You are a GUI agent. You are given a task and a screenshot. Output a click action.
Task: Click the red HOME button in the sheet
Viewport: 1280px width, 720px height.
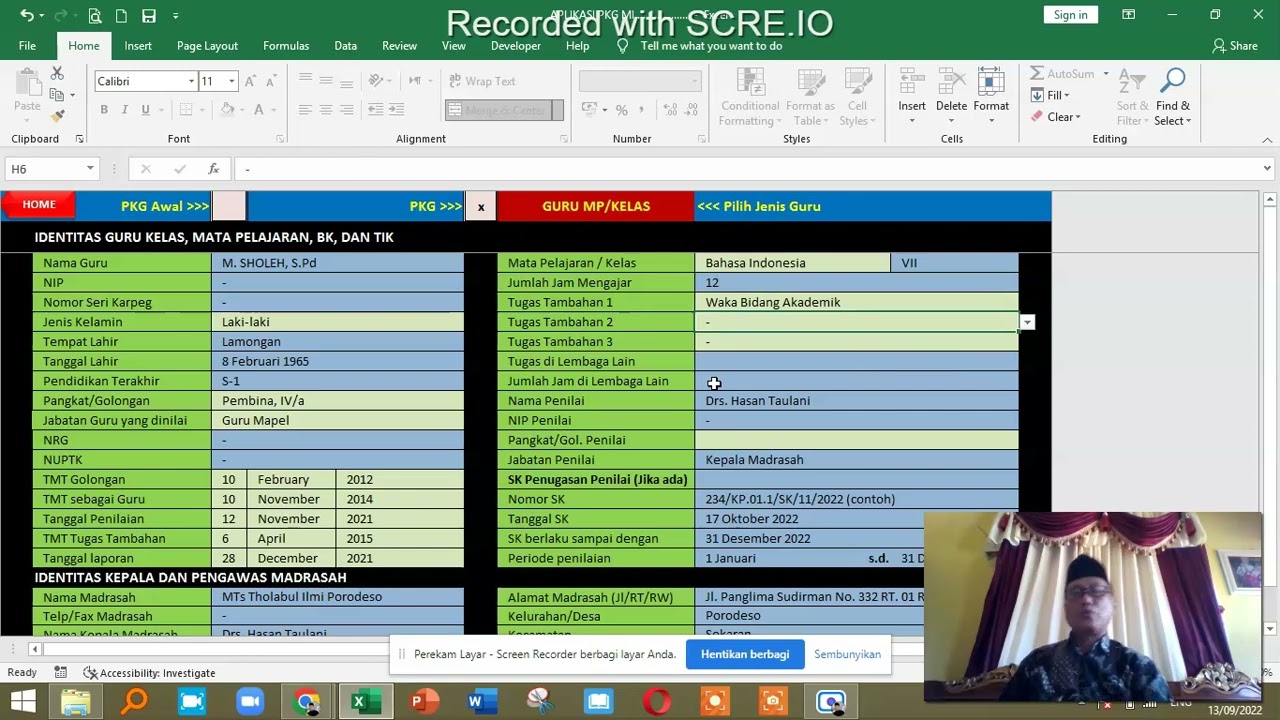39,205
